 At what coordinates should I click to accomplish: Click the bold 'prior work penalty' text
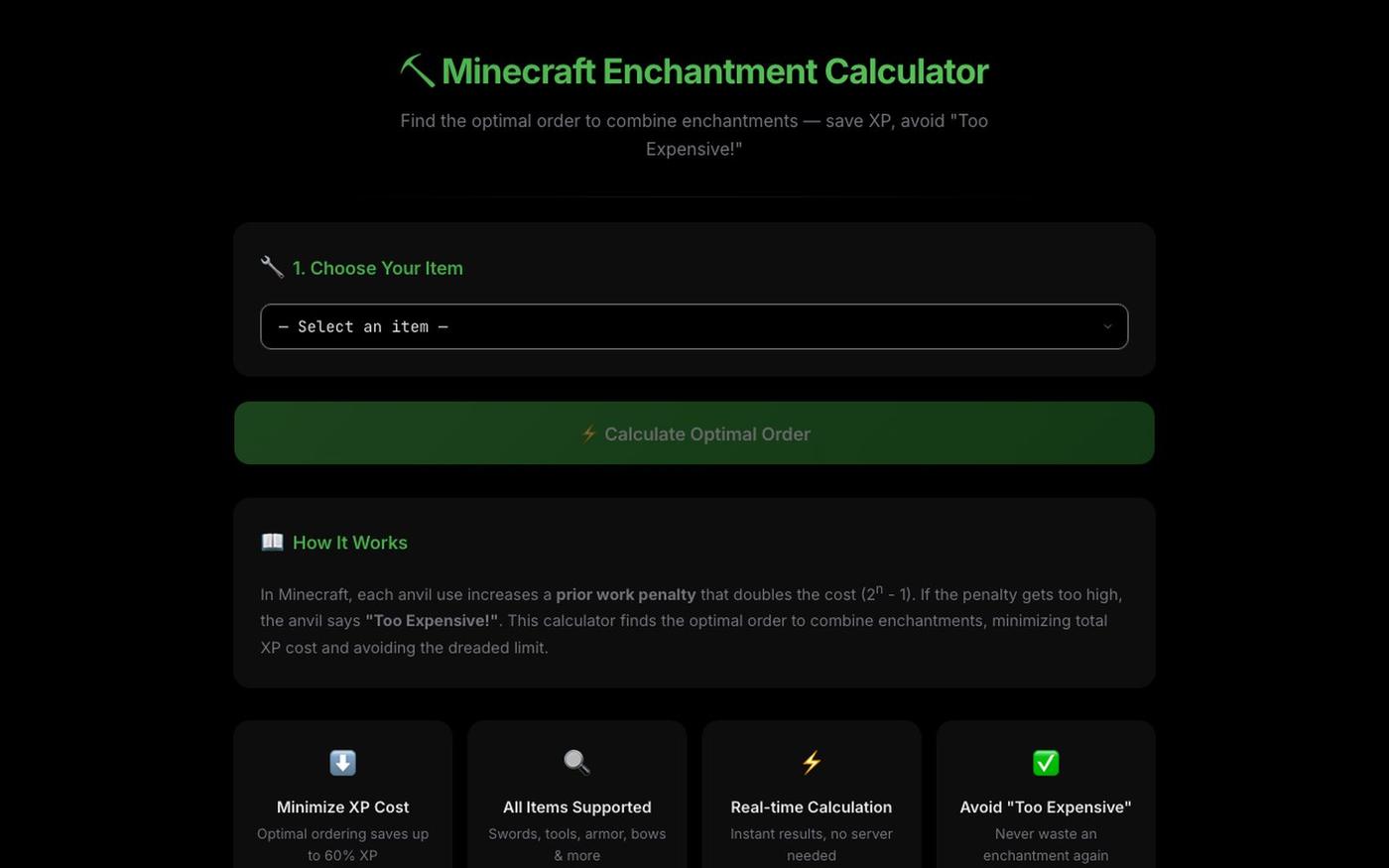point(625,594)
